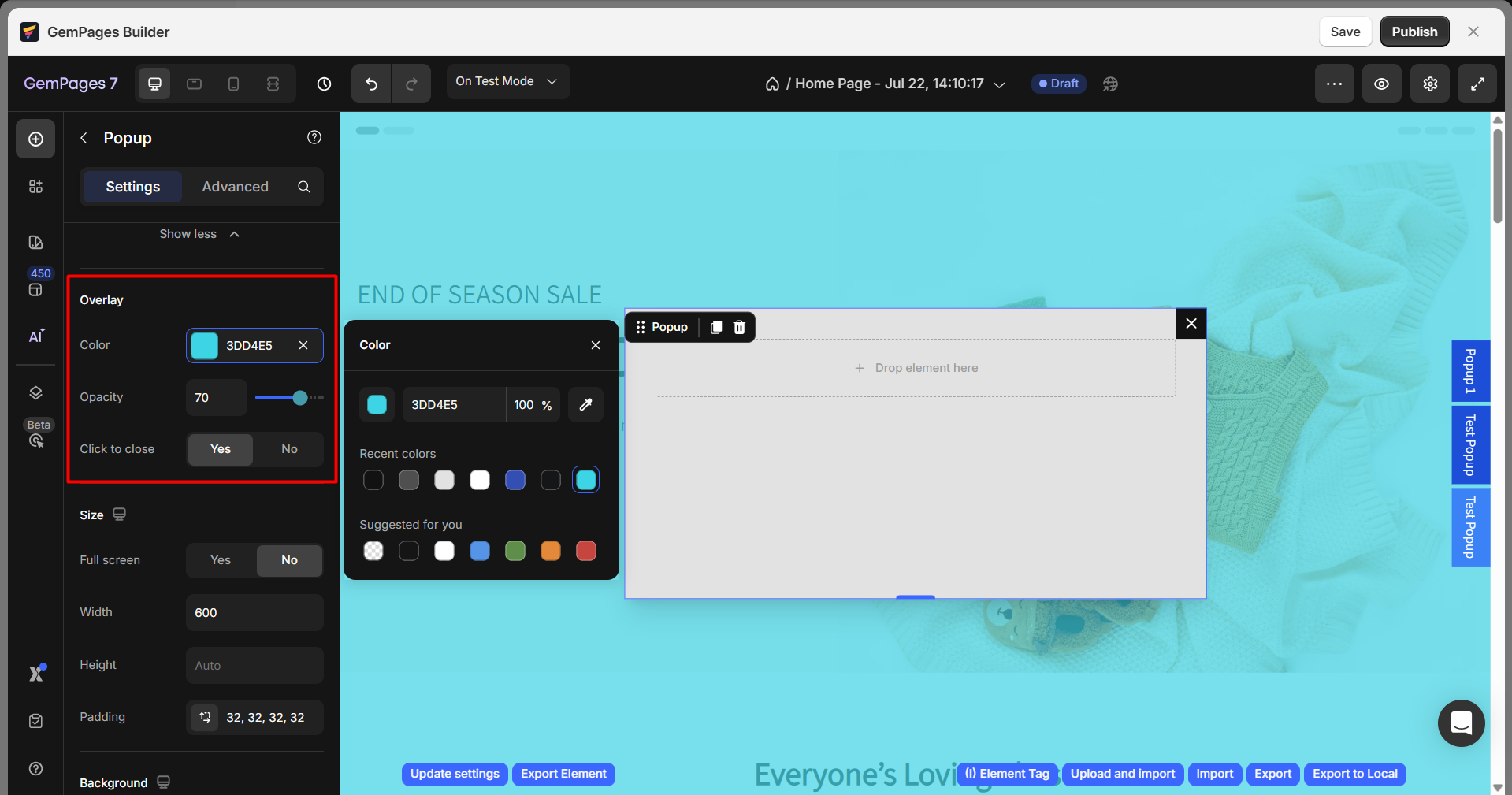Switch to mobile device view
The height and width of the screenshot is (795, 1512).
point(233,84)
